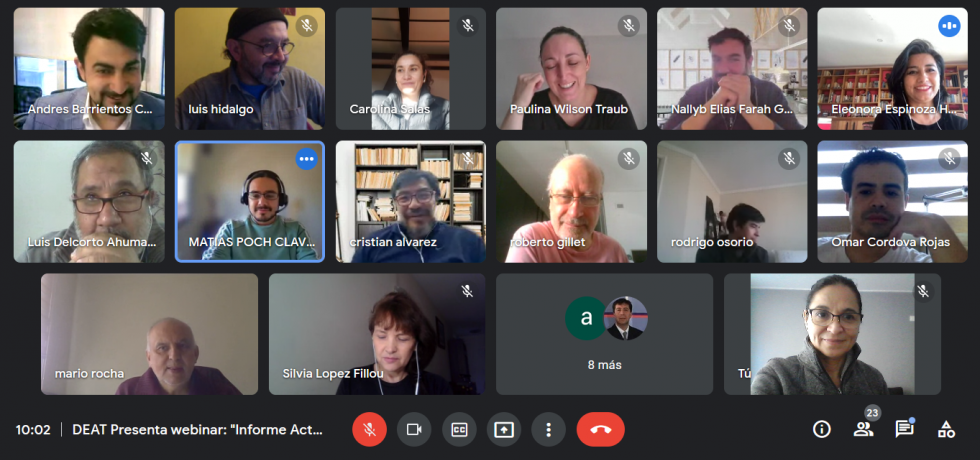
Task: Select Andres Barrientos video tile
Action: point(89,69)
